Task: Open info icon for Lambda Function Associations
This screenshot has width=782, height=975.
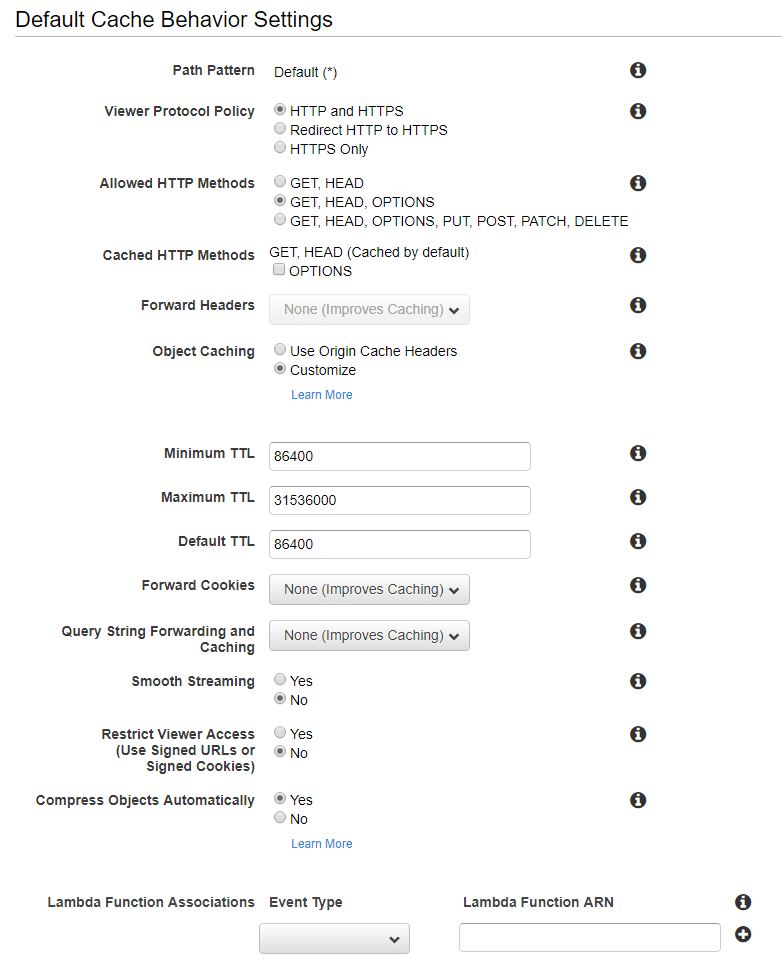Action: (743, 902)
